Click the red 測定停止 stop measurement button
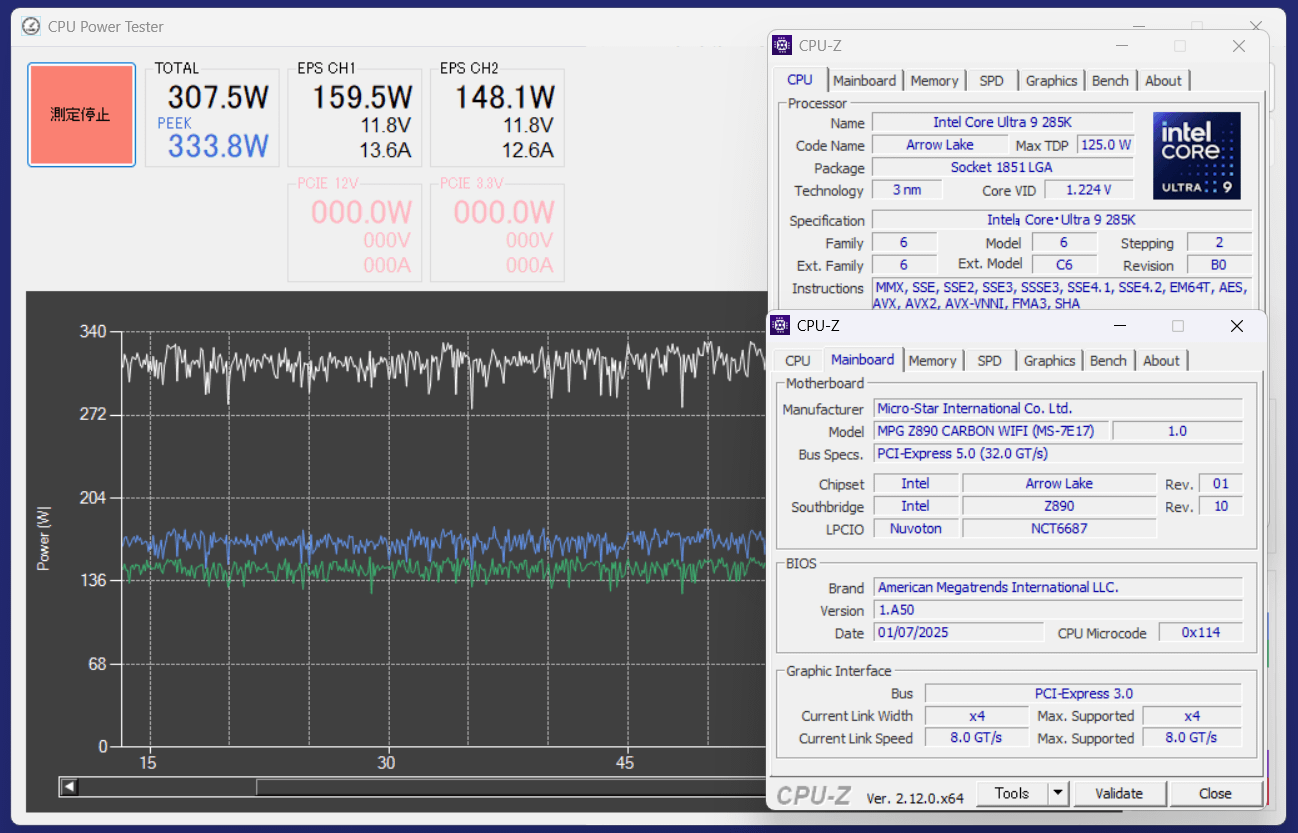This screenshot has height=833, width=1298. 81,115
